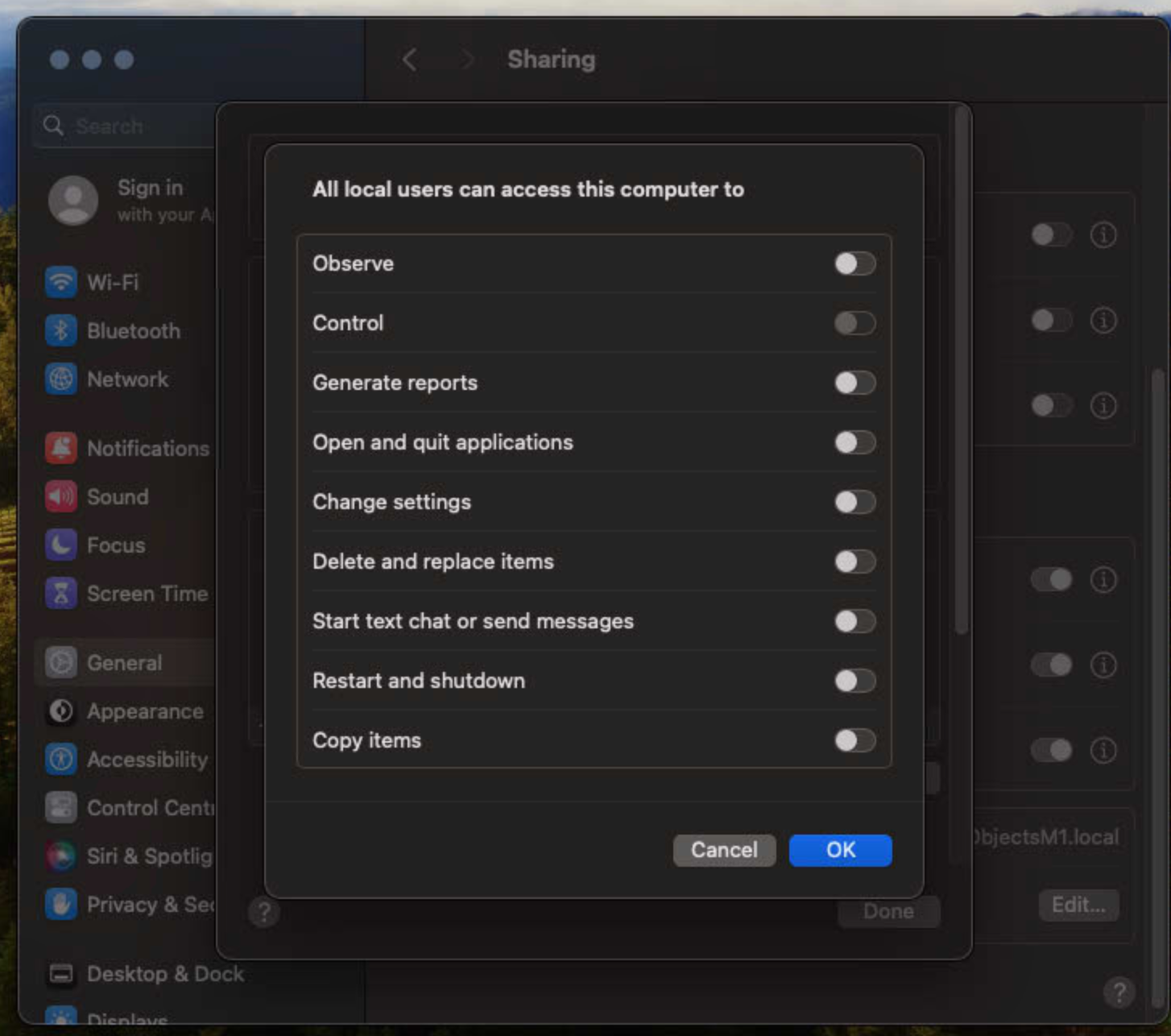Enable the Observe toggle
The image size is (1171, 1036).
854,263
